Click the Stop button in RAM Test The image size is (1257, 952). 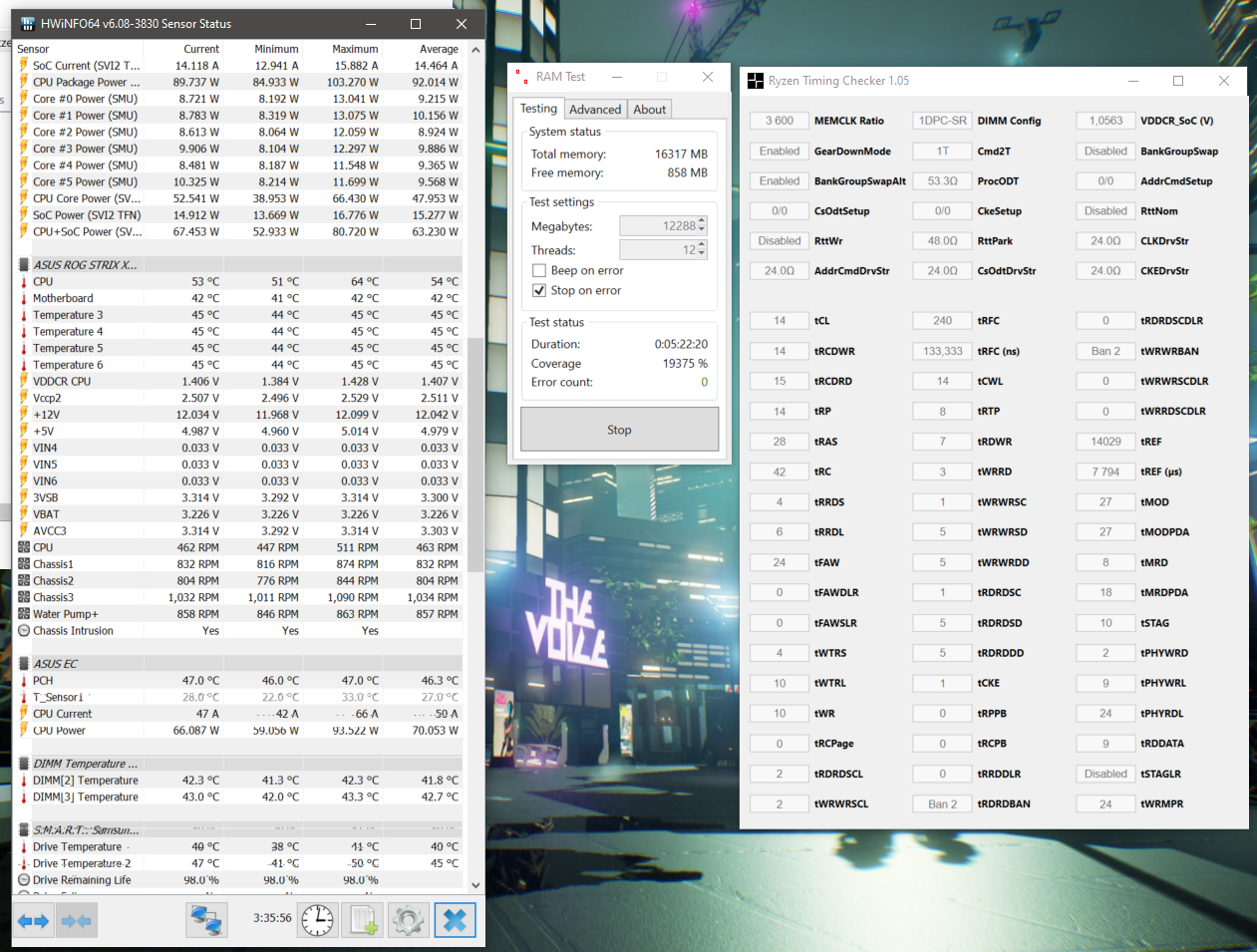619,430
